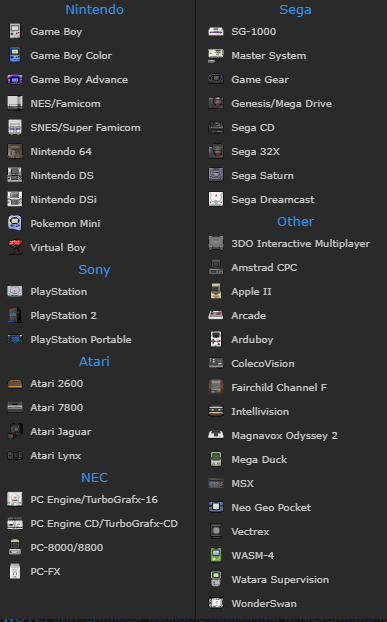387x622 pixels.
Task: Click the Pokemon Mini icon
Action: pos(15,223)
